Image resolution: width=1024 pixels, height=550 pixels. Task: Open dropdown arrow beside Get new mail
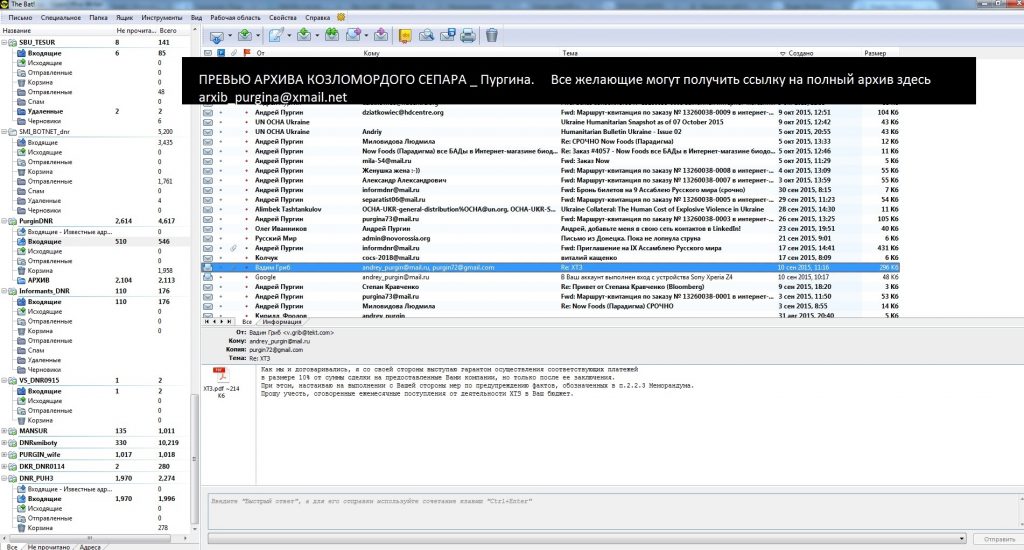230,37
